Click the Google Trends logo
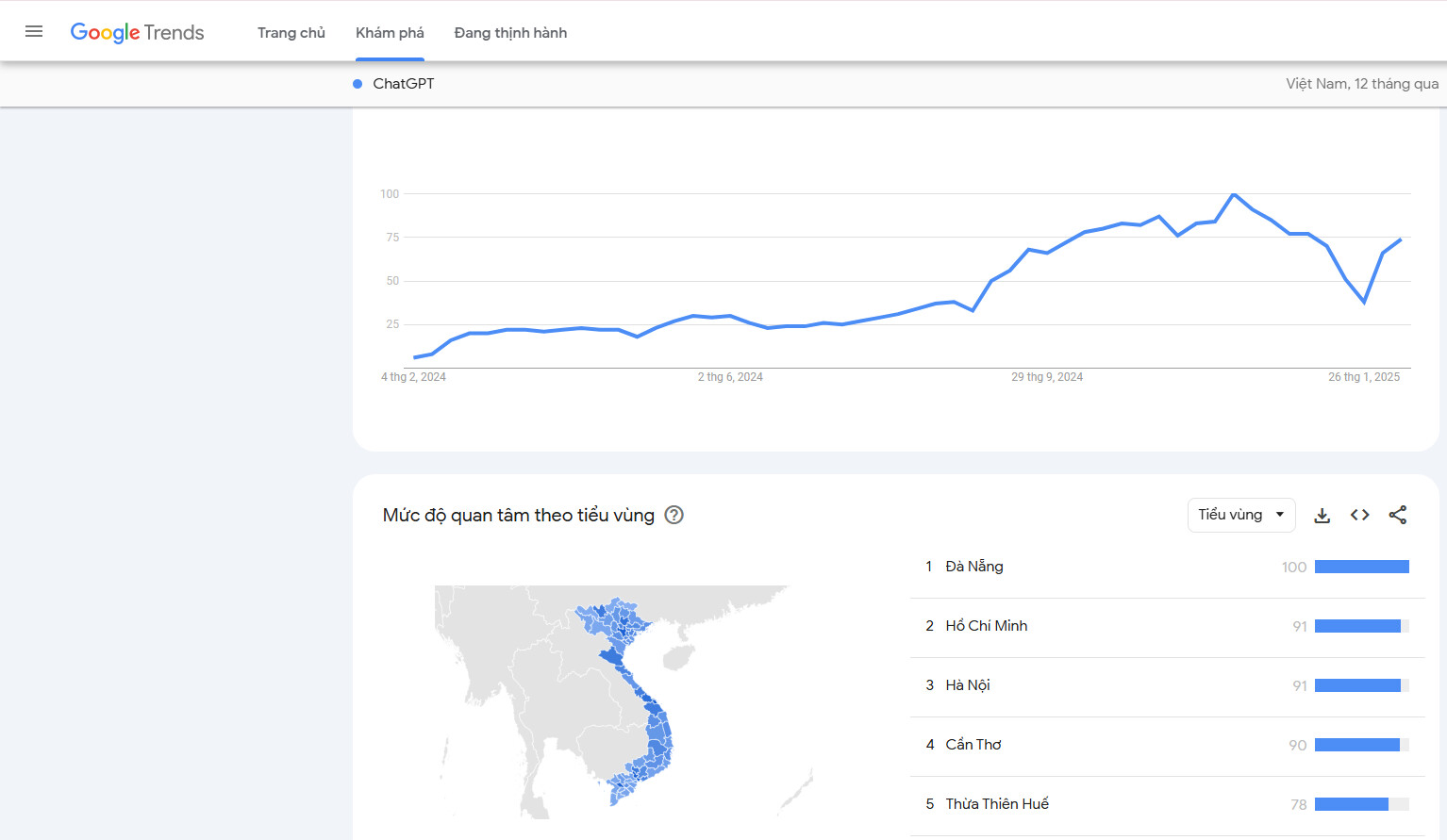 click(138, 32)
